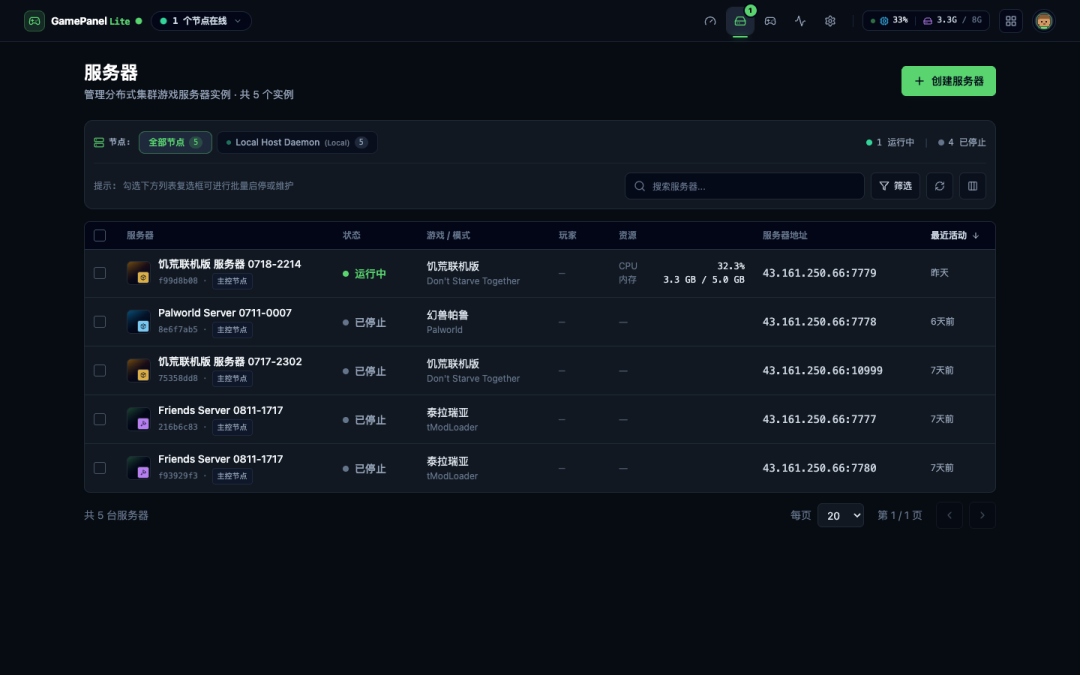Click the 主控节点 tag on server 8e6f7ab5

[232, 330]
